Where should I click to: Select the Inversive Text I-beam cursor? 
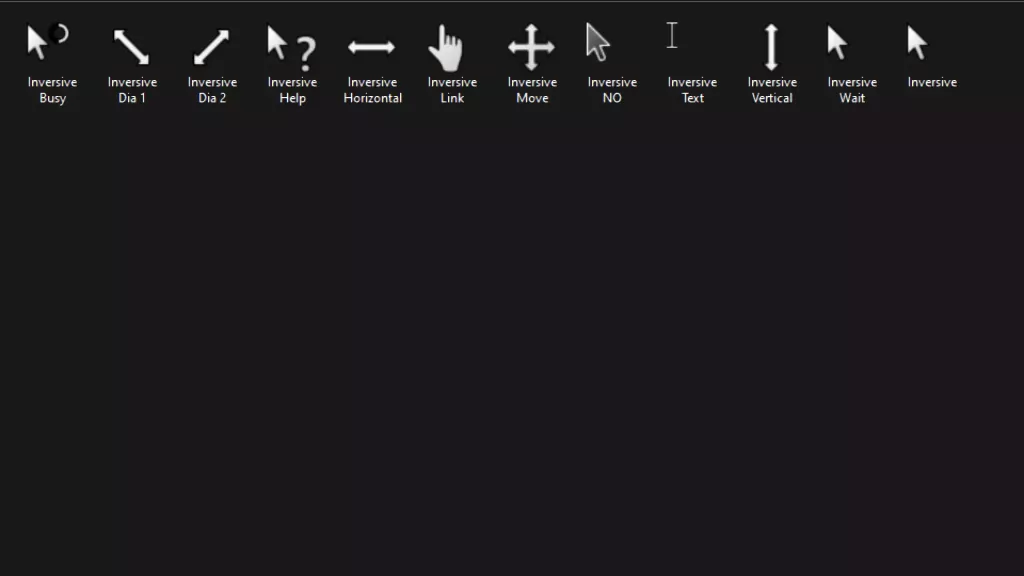[671, 36]
